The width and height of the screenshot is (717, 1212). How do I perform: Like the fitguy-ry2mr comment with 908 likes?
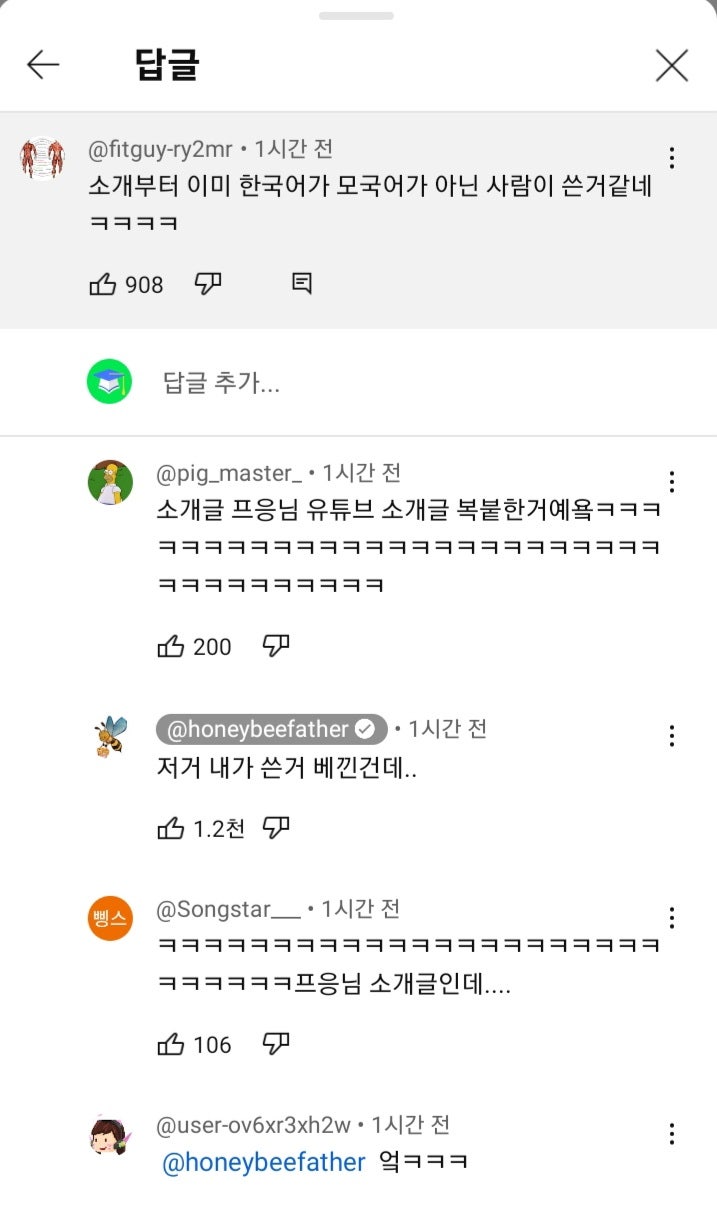coord(104,285)
